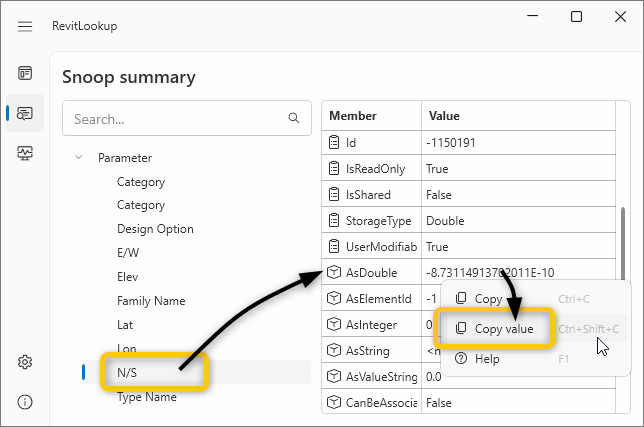The height and width of the screenshot is (427, 644).
Task: Select Copy value menu entry
Action: (503, 329)
